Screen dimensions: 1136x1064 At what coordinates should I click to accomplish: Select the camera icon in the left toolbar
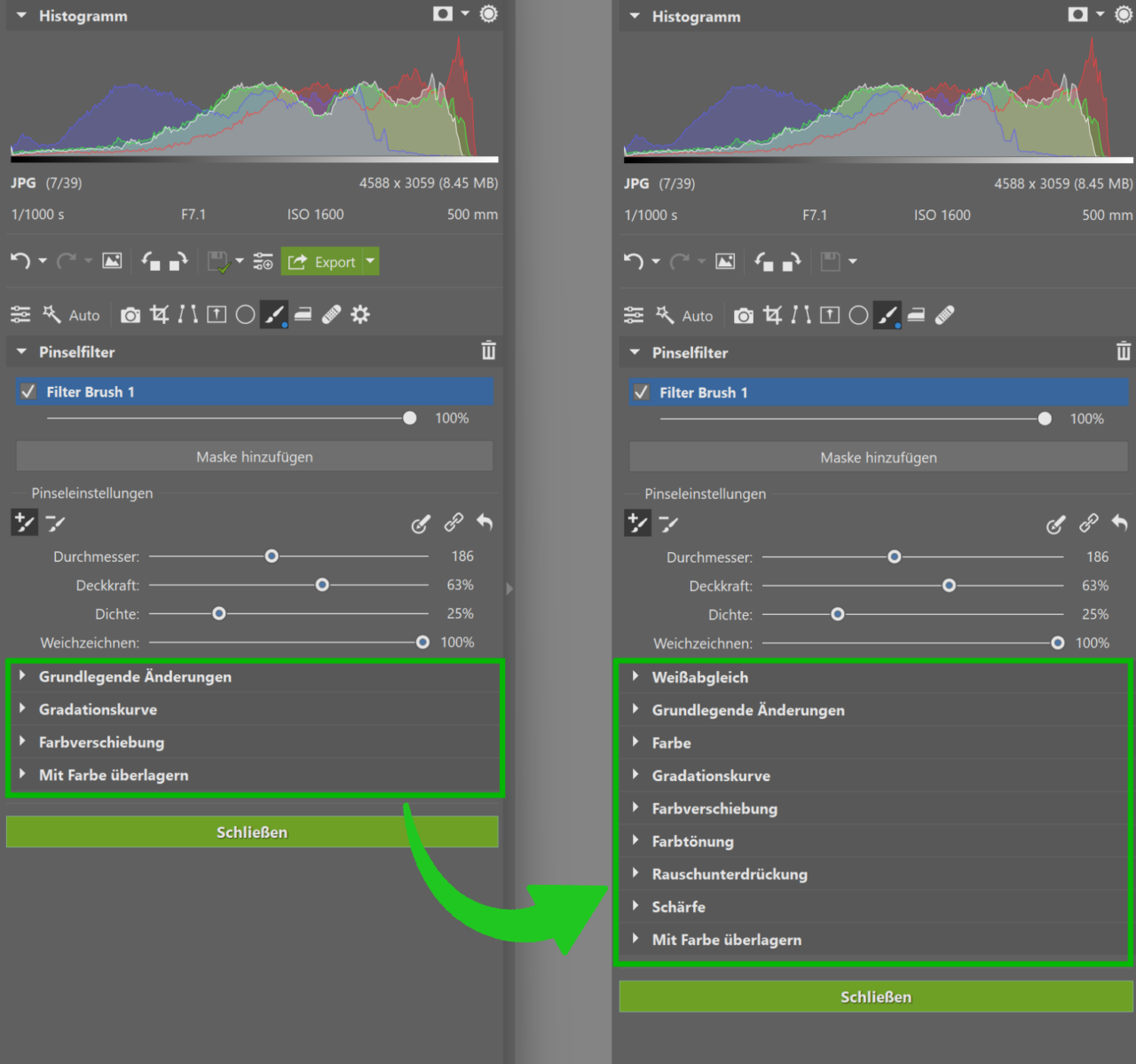coord(130,315)
